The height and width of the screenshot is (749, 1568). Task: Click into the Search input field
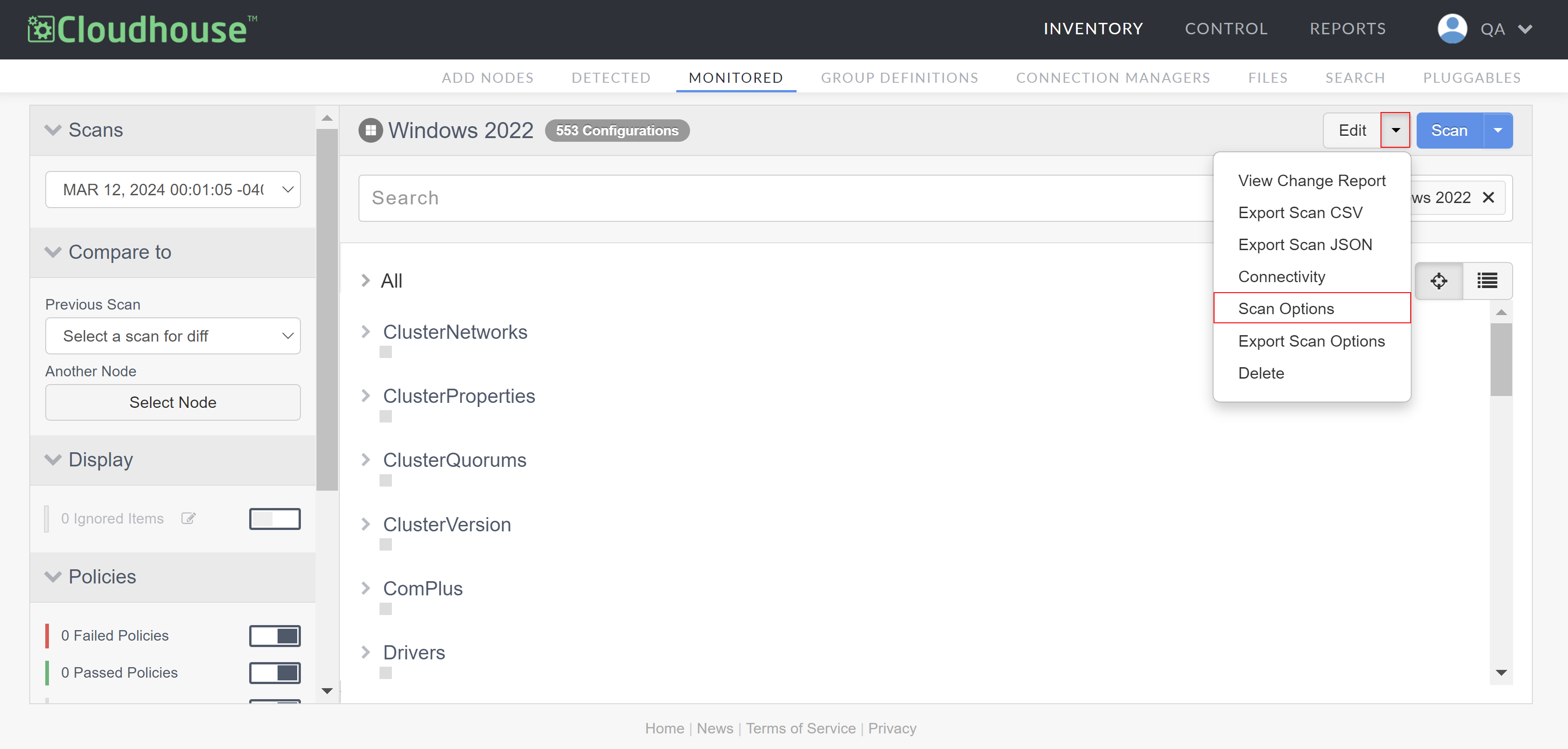[x=785, y=198]
